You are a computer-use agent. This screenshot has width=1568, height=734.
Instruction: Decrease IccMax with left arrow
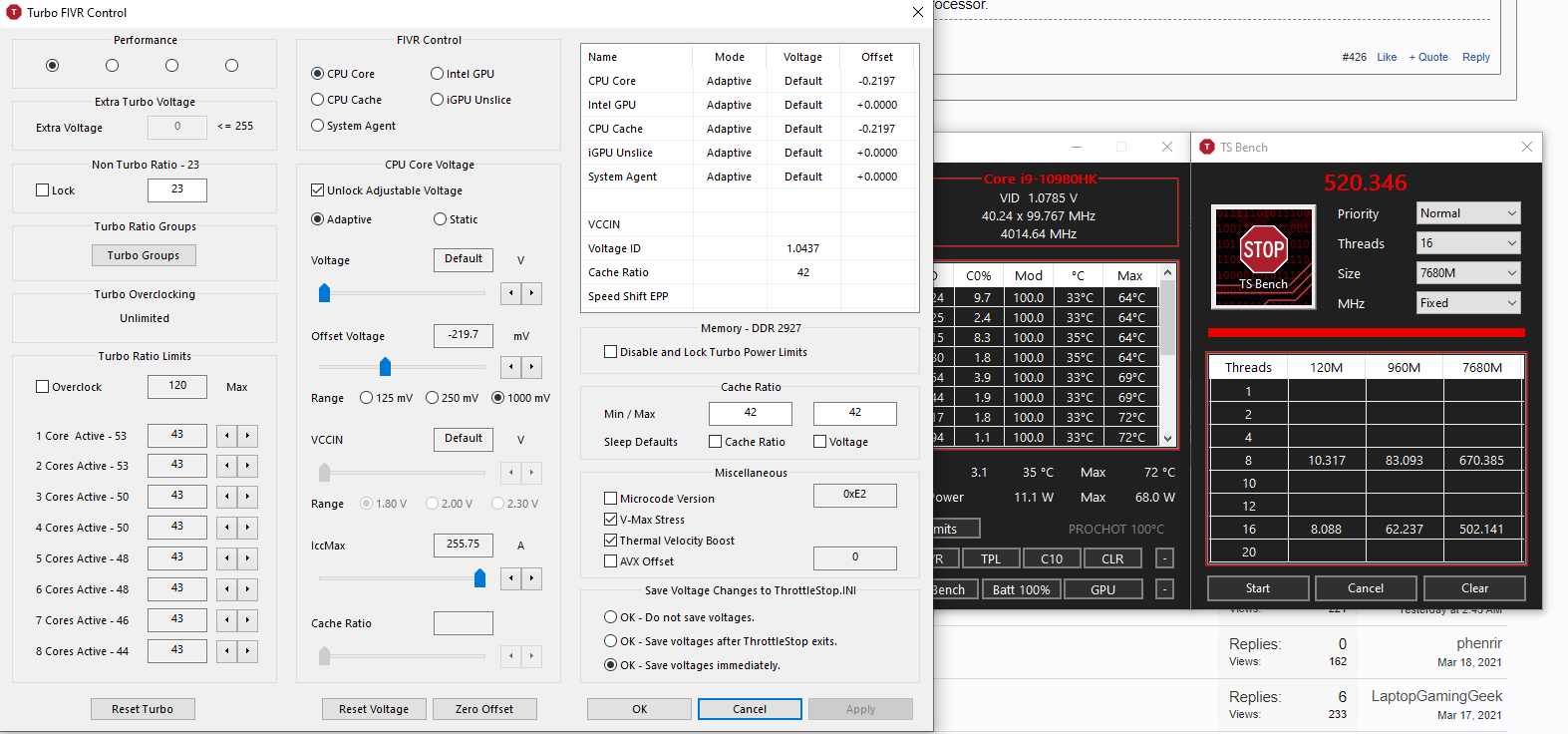[511, 577]
